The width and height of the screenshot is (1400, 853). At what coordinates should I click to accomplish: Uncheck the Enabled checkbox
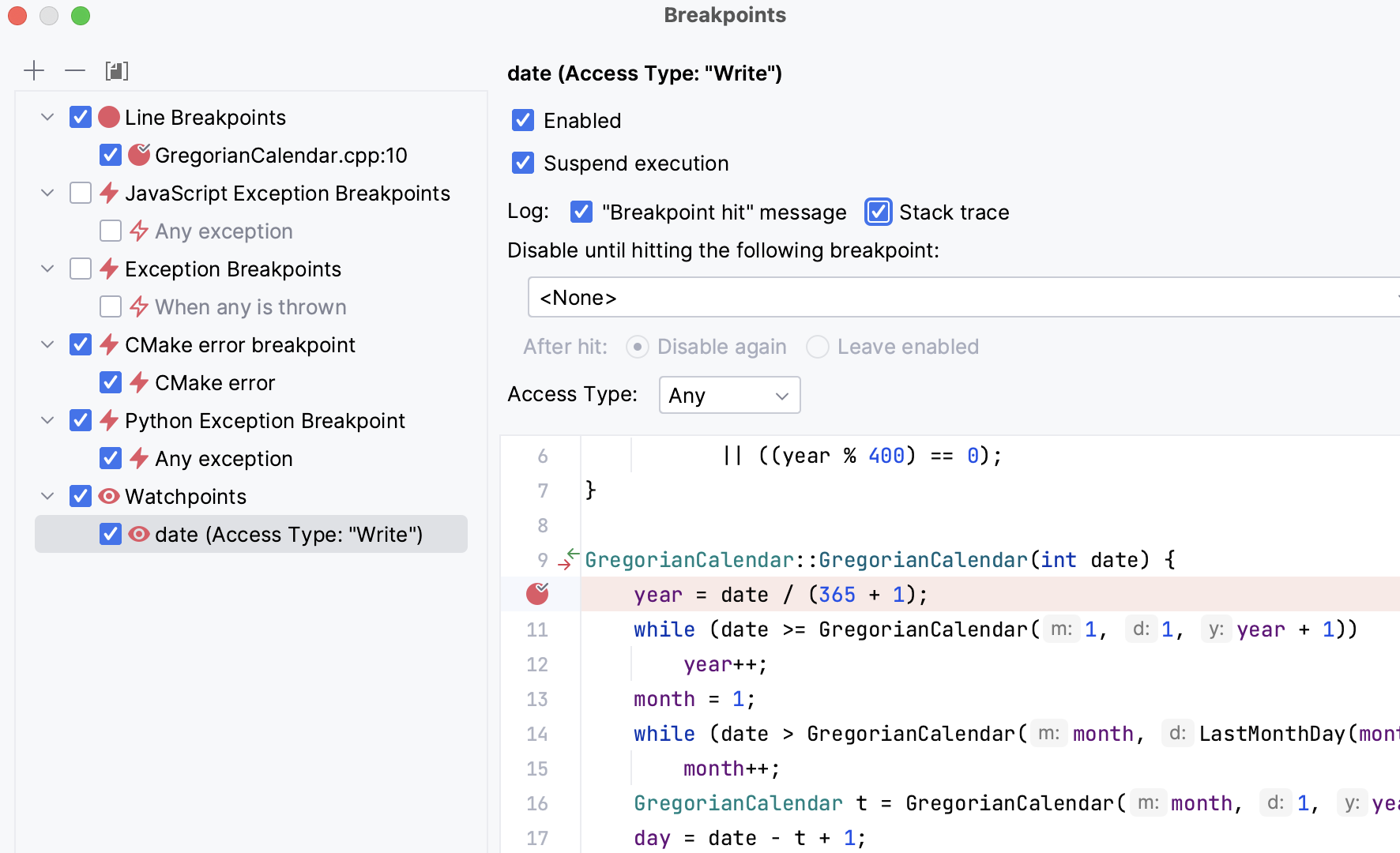coord(523,120)
